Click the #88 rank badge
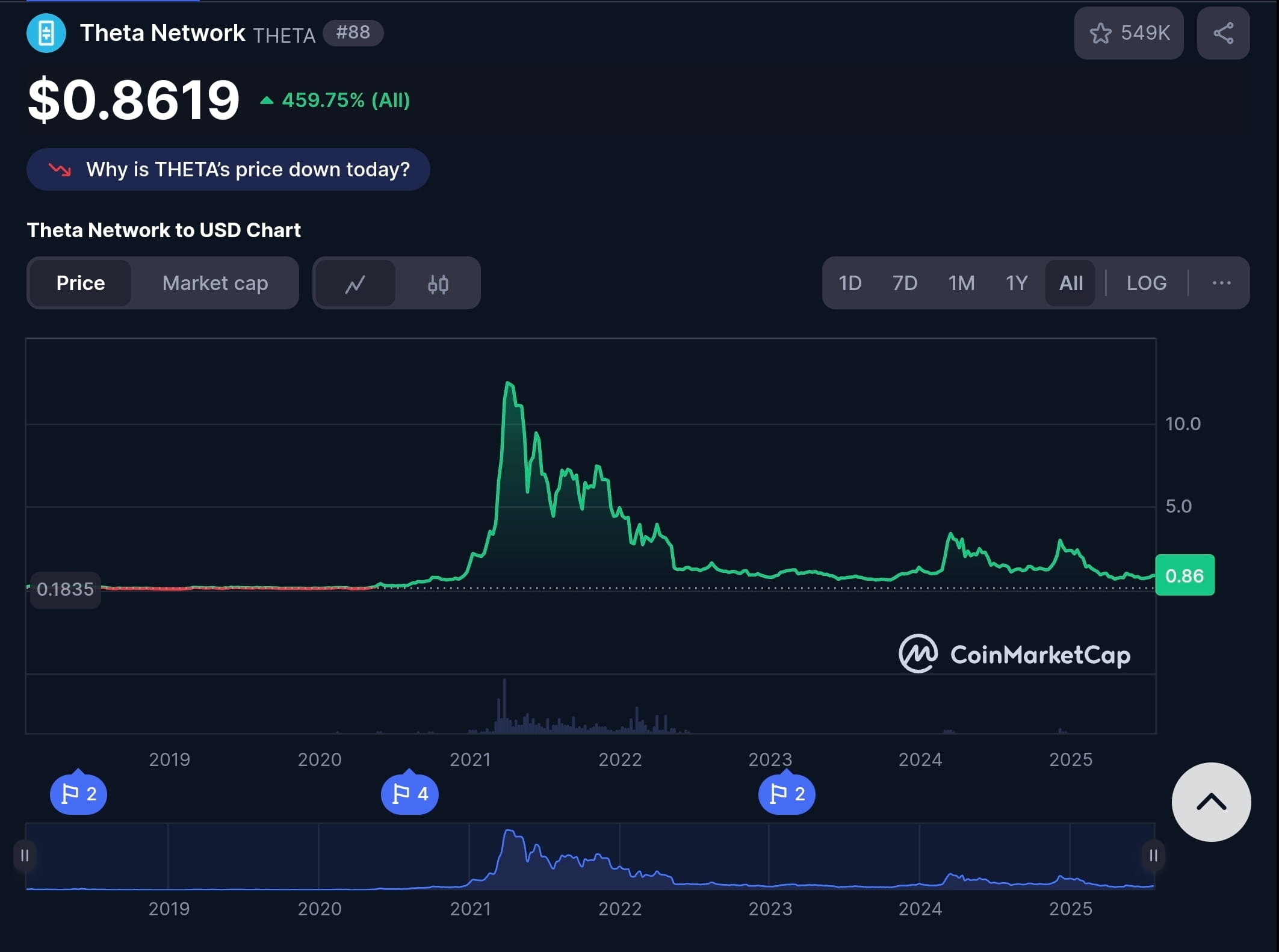The width and height of the screenshot is (1279, 952). (x=353, y=32)
